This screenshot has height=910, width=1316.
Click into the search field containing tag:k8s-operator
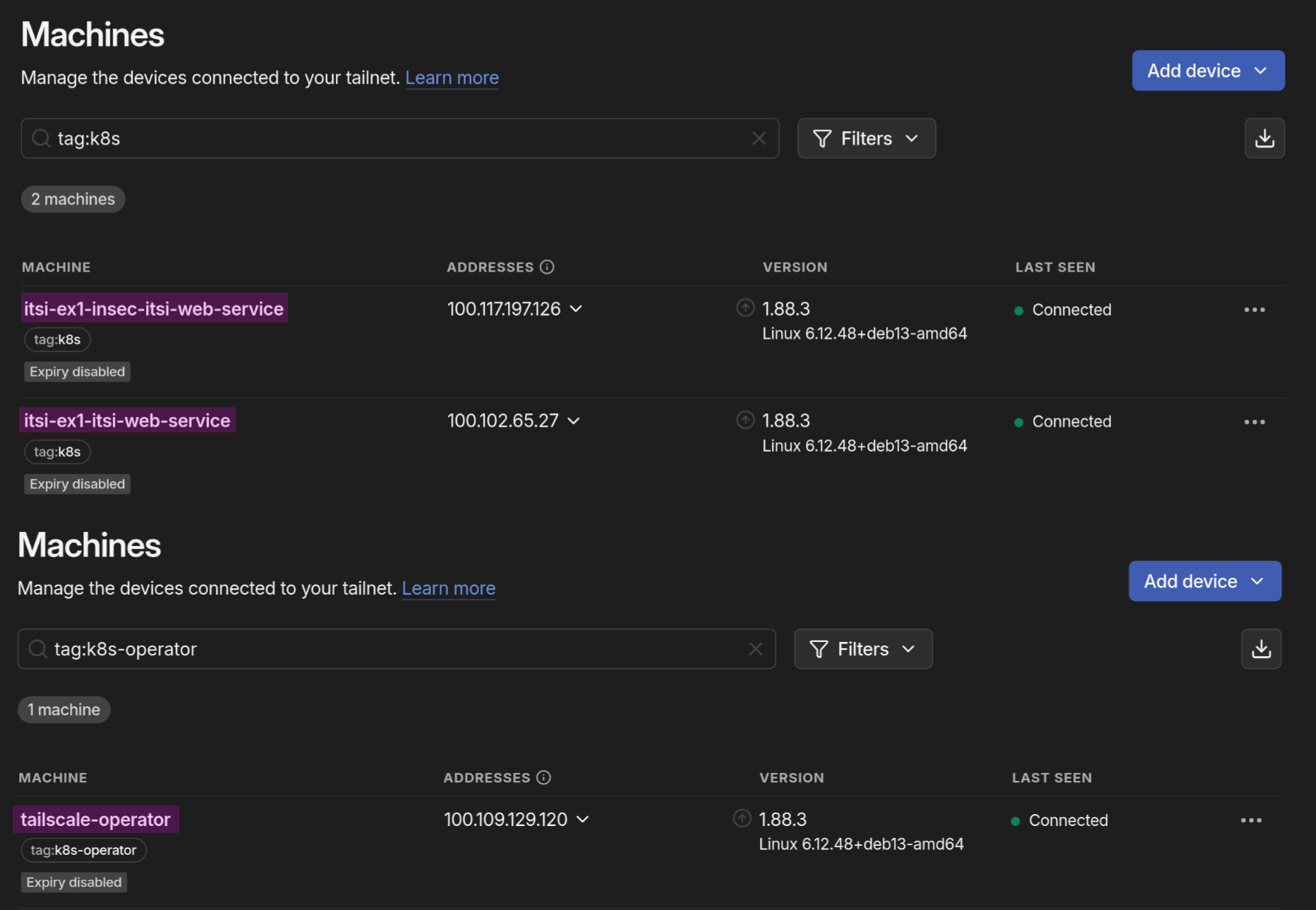tap(395, 649)
